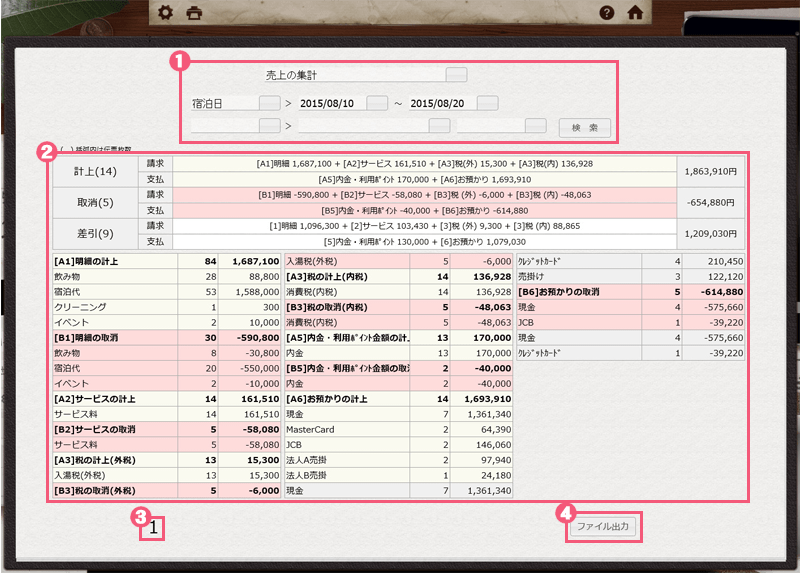Select page number 1
Viewport: 800px width, 573px height.
pyautogui.click(x=156, y=528)
